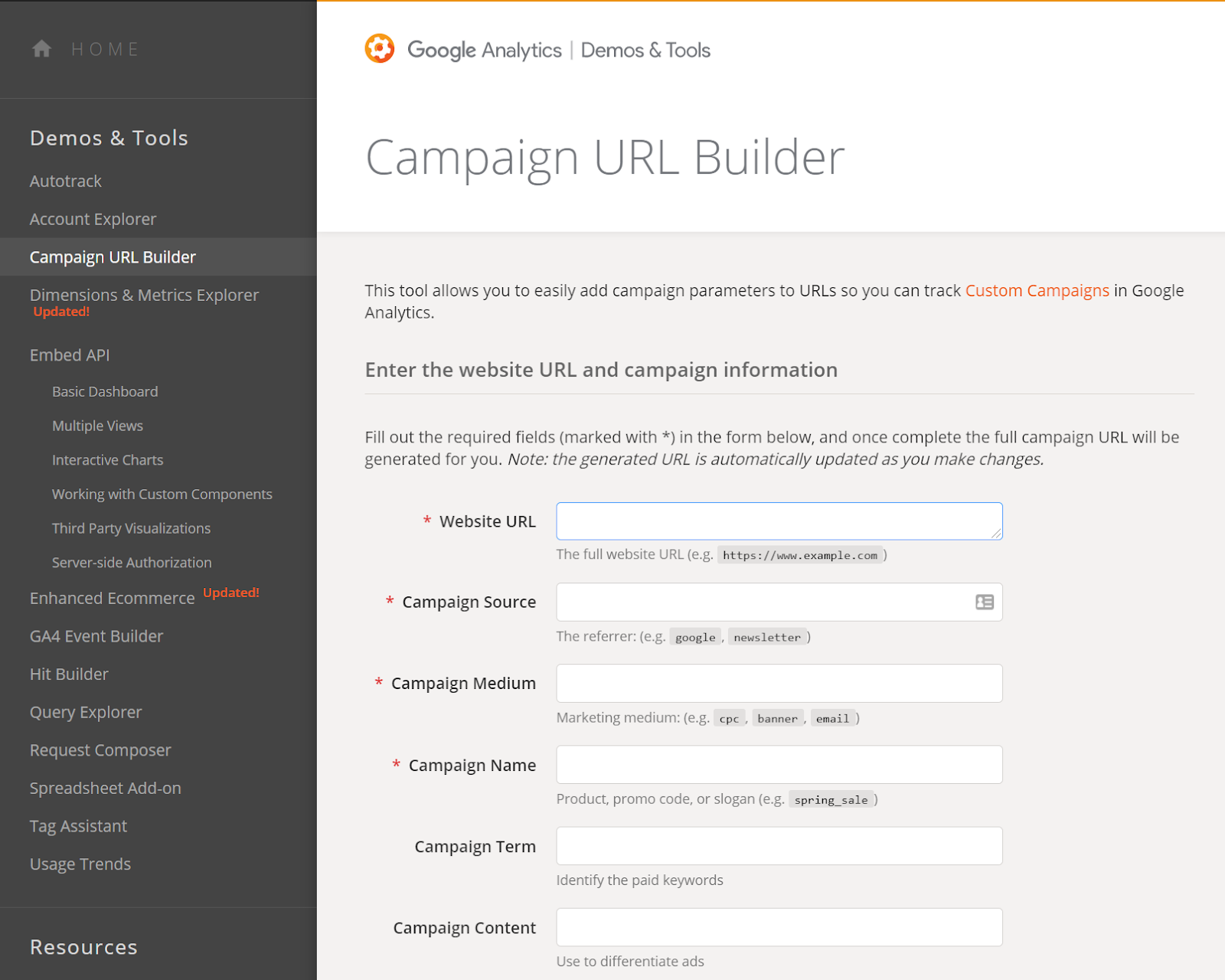Screen dimensions: 1225x980
Task: Open Usage Trends page
Action: [80, 864]
